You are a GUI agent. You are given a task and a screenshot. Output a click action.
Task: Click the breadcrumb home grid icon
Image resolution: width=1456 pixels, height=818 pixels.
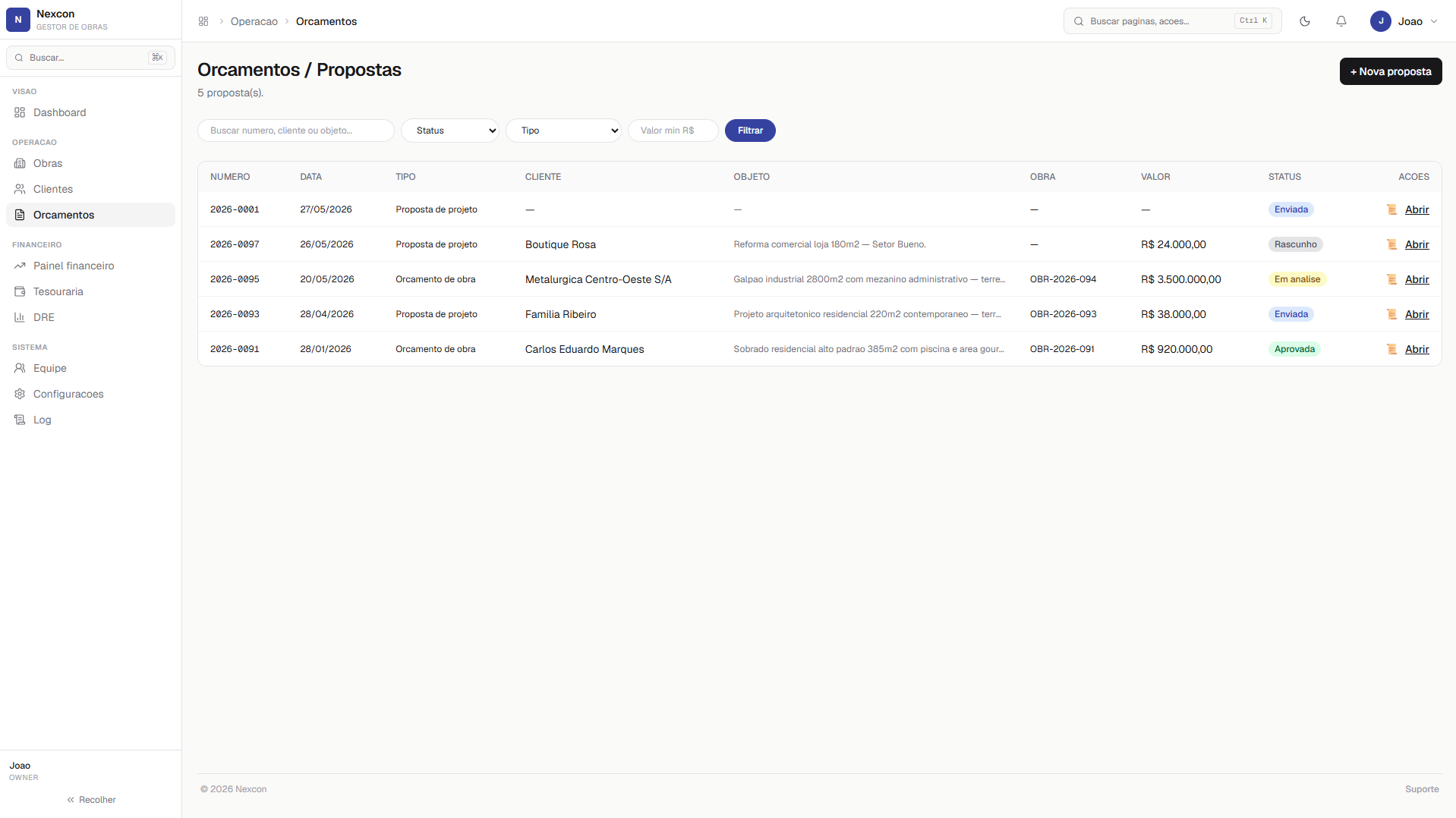coord(203,21)
